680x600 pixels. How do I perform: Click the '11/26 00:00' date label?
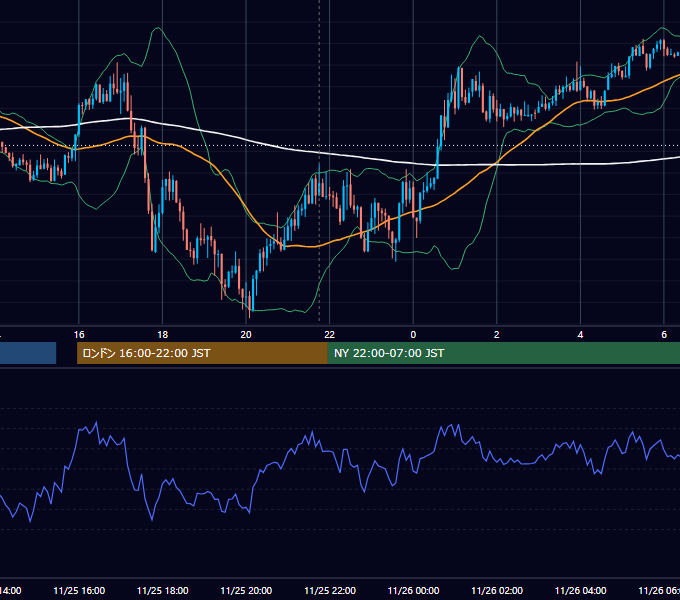[413, 590]
